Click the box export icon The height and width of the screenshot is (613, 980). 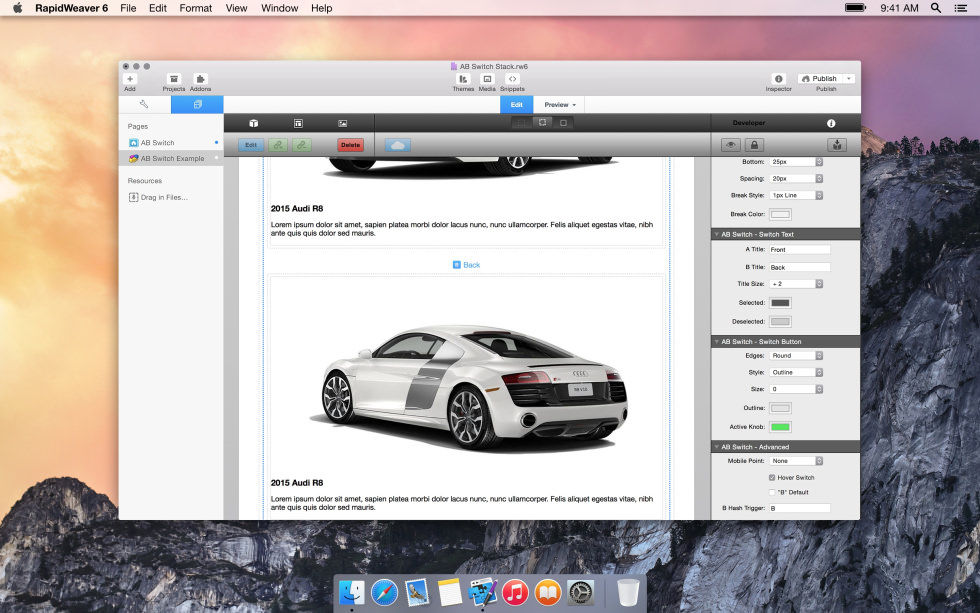click(x=837, y=145)
